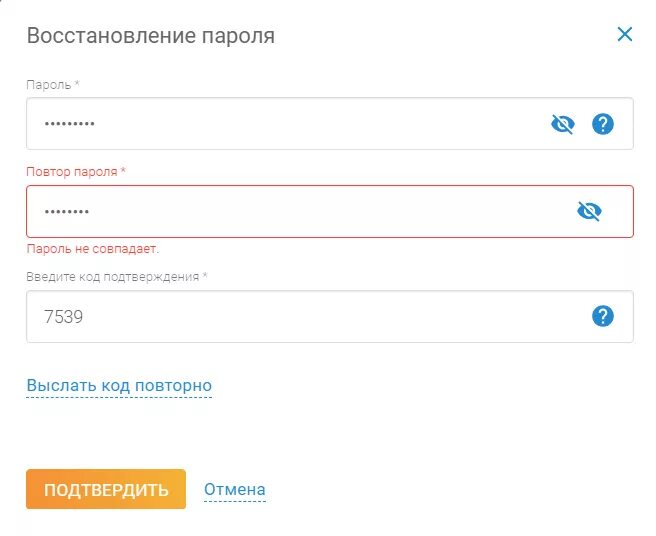Focus the Повтор пароля input field
The width and height of the screenshot is (656, 536).
coord(330,211)
